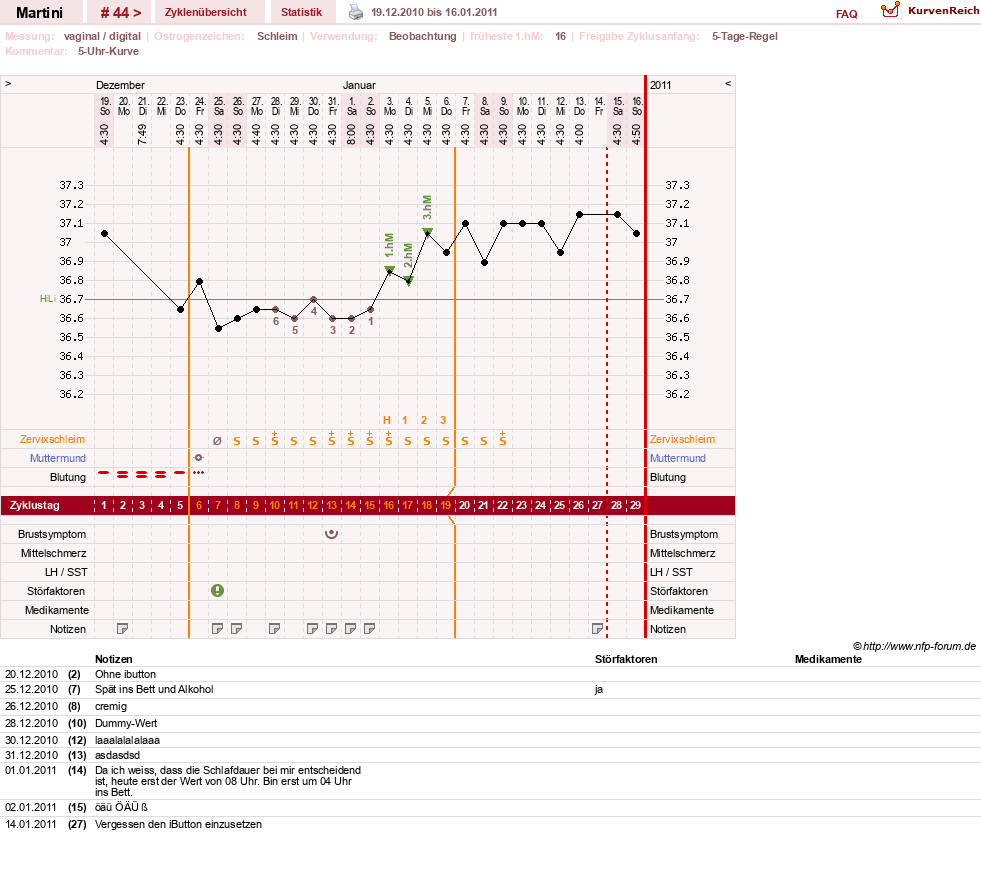Click the S+ mucus symbol on day 22
The width and height of the screenshot is (981, 887).
pos(502,438)
